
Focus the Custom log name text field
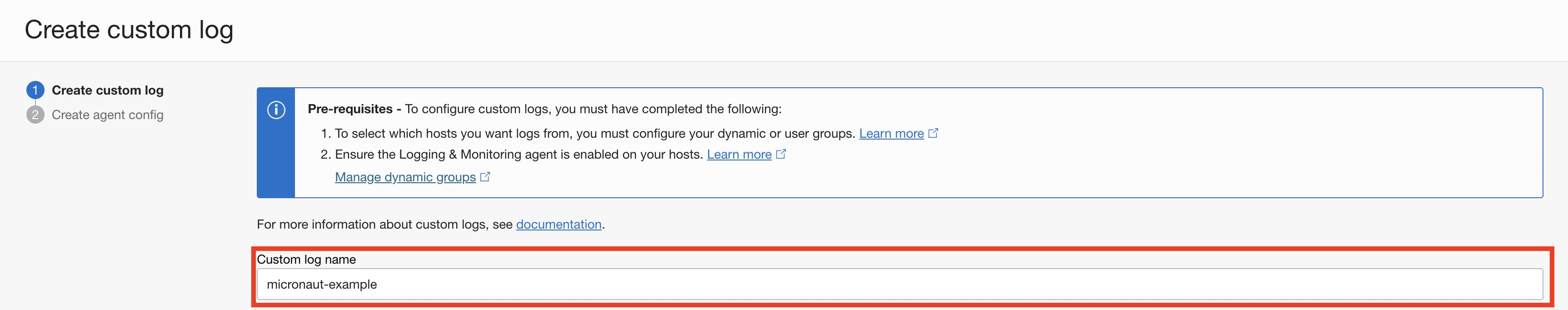point(899,285)
